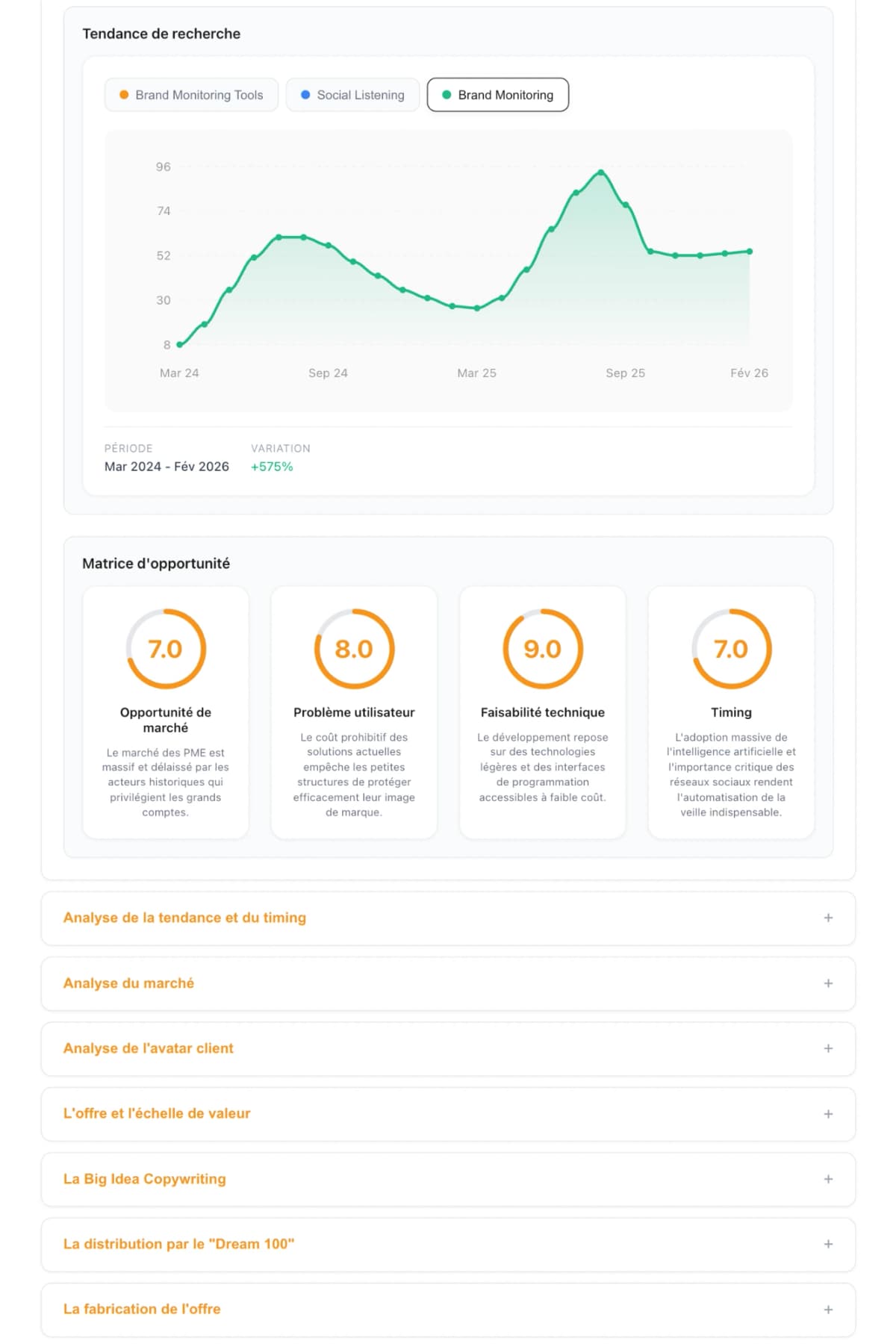Viewport: 896px width, 1344px height.
Task: Click the 7.0 Timing score ring
Action: pyautogui.click(x=731, y=649)
